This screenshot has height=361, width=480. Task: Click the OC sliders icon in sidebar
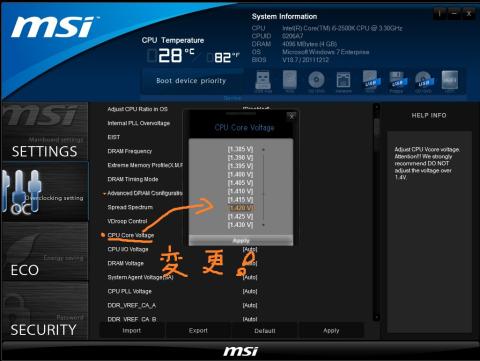click(x=21, y=192)
